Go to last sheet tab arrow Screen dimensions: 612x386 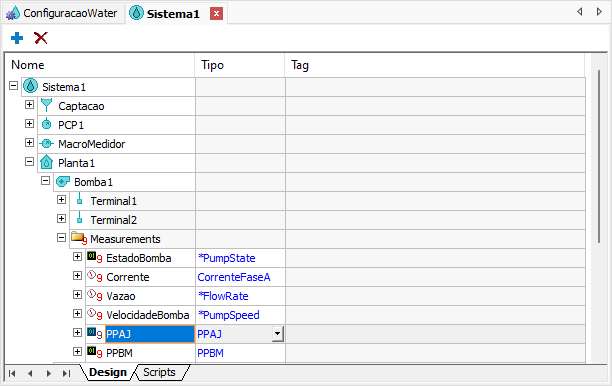(67, 374)
